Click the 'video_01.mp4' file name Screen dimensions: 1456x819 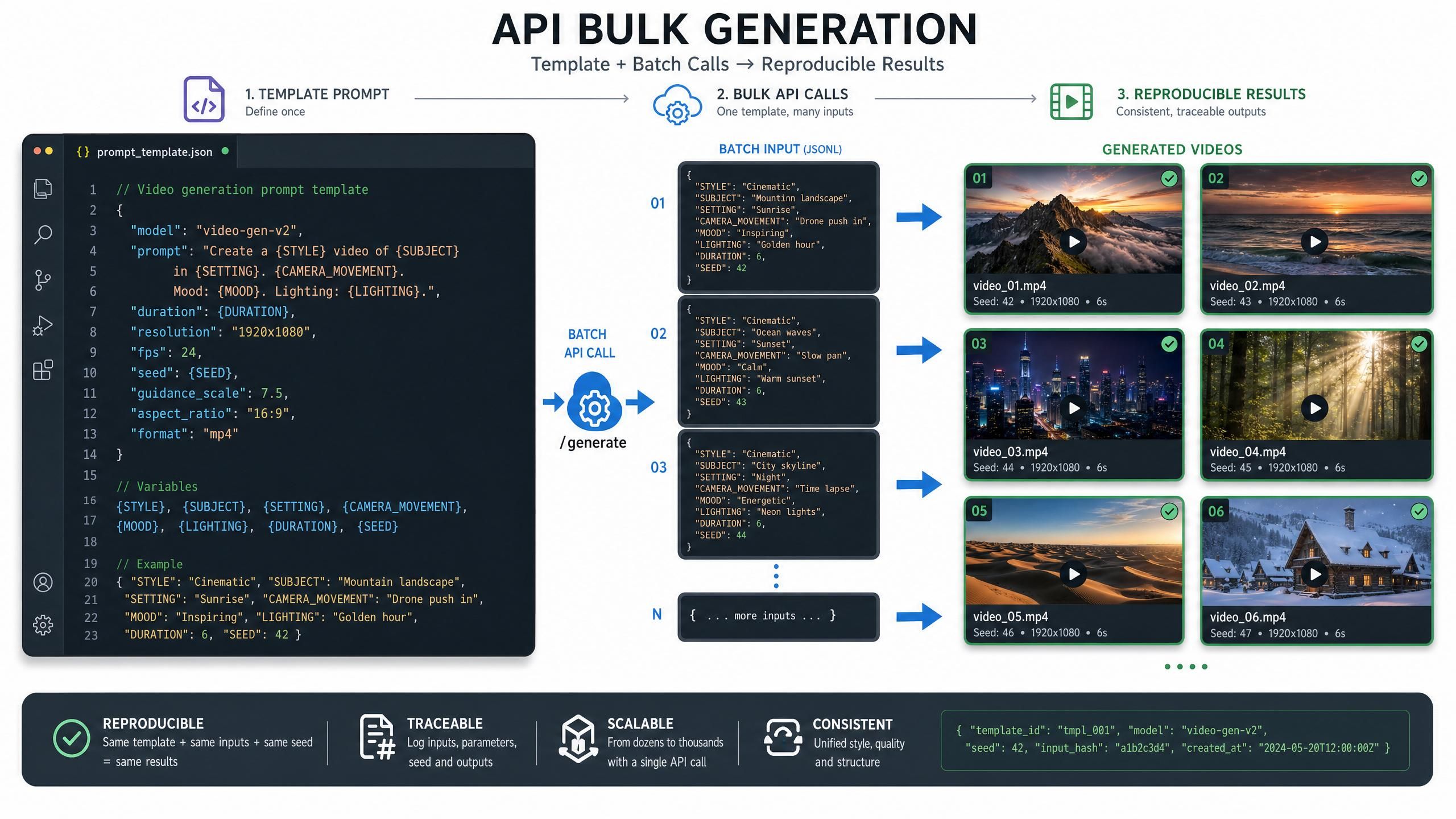pyautogui.click(x=1009, y=286)
